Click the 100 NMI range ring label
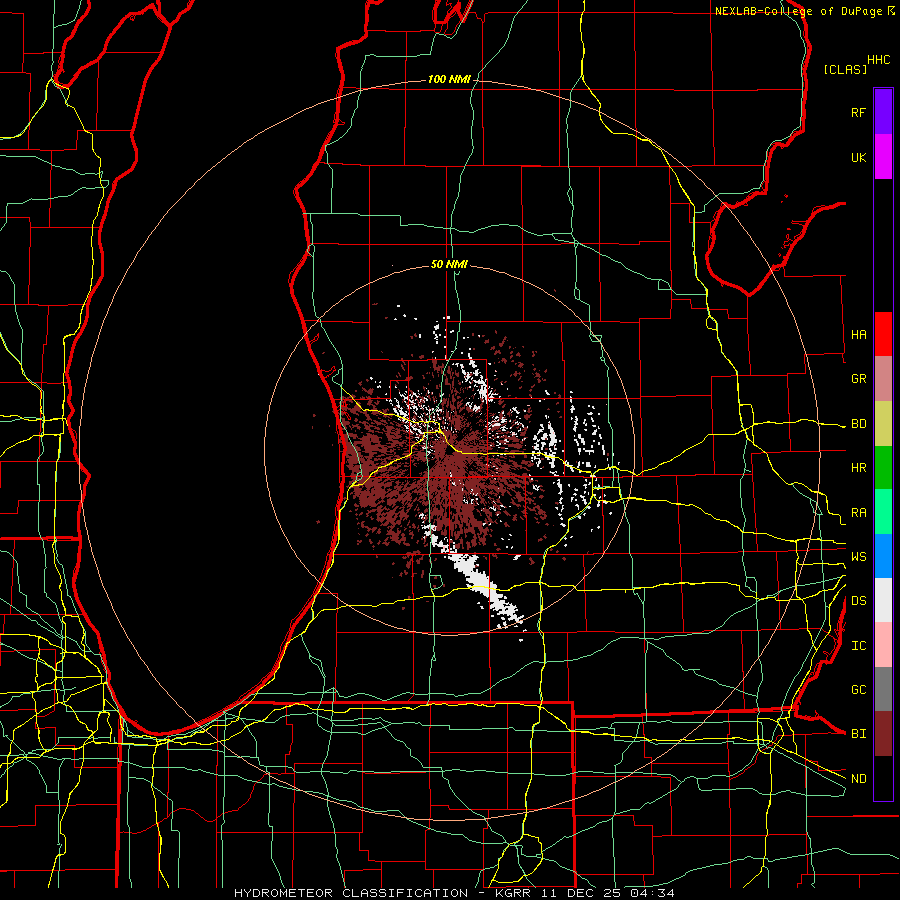This screenshot has width=900, height=900. (x=449, y=79)
